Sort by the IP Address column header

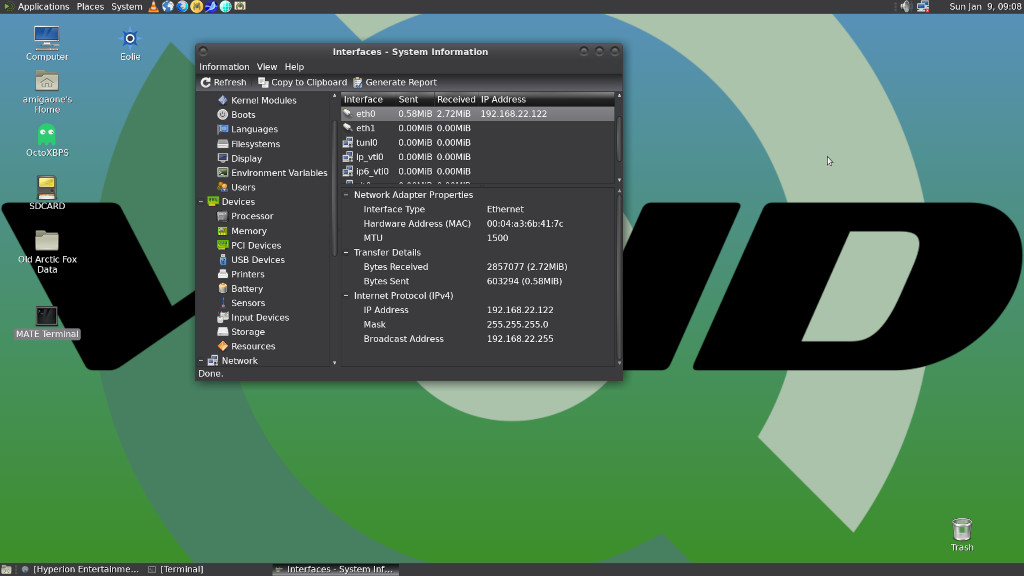tap(546, 99)
